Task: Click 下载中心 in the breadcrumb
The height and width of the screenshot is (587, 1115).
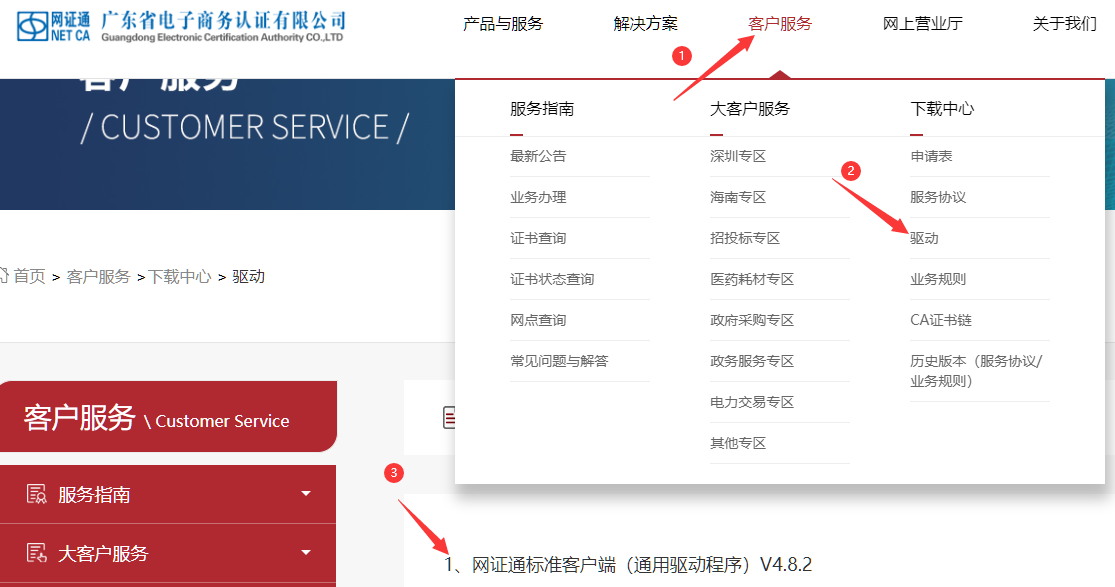Action: [180, 277]
